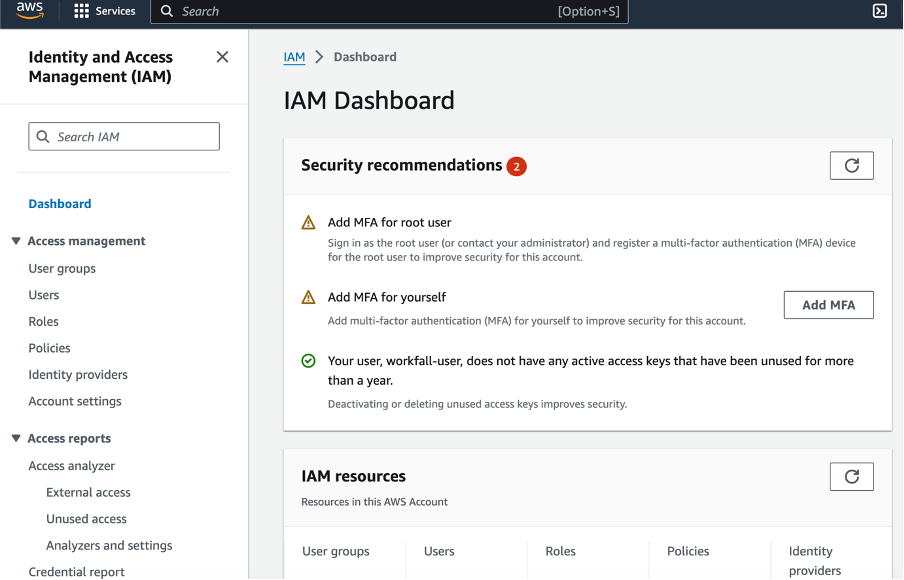Image resolution: width=904 pixels, height=580 pixels.
Task: Click Resources in this AWS Account text
Action: [374, 502]
